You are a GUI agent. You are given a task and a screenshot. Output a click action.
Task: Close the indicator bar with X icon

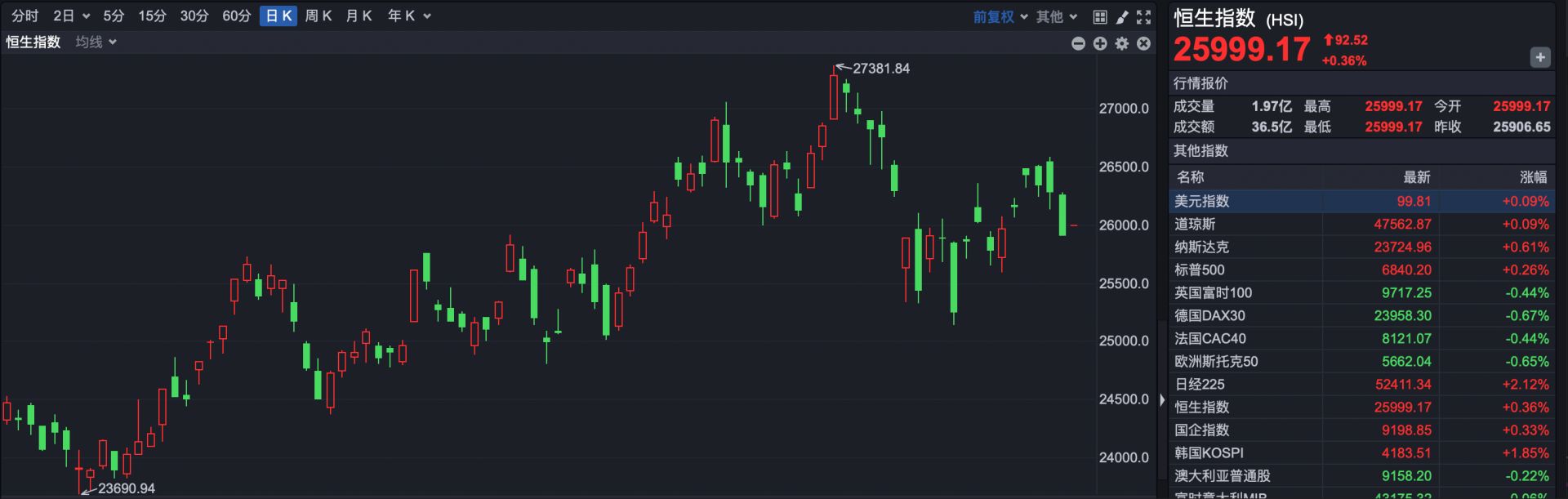(x=1144, y=43)
